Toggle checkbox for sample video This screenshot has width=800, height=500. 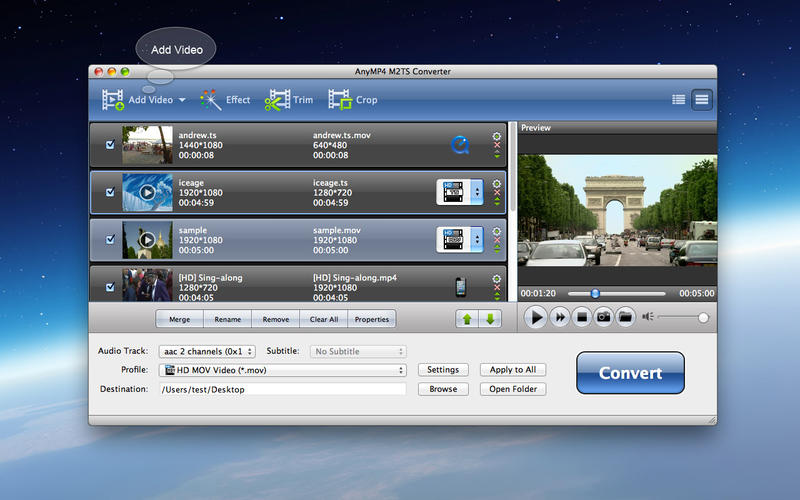(x=110, y=240)
